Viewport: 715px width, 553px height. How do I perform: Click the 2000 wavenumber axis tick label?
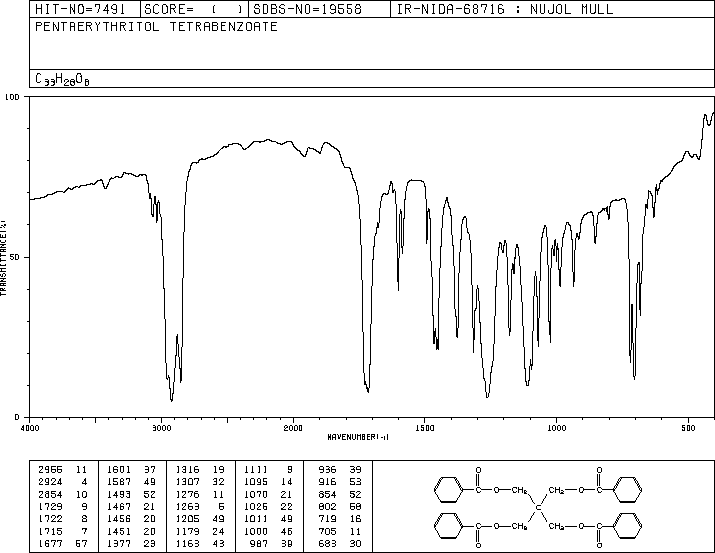point(293,428)
